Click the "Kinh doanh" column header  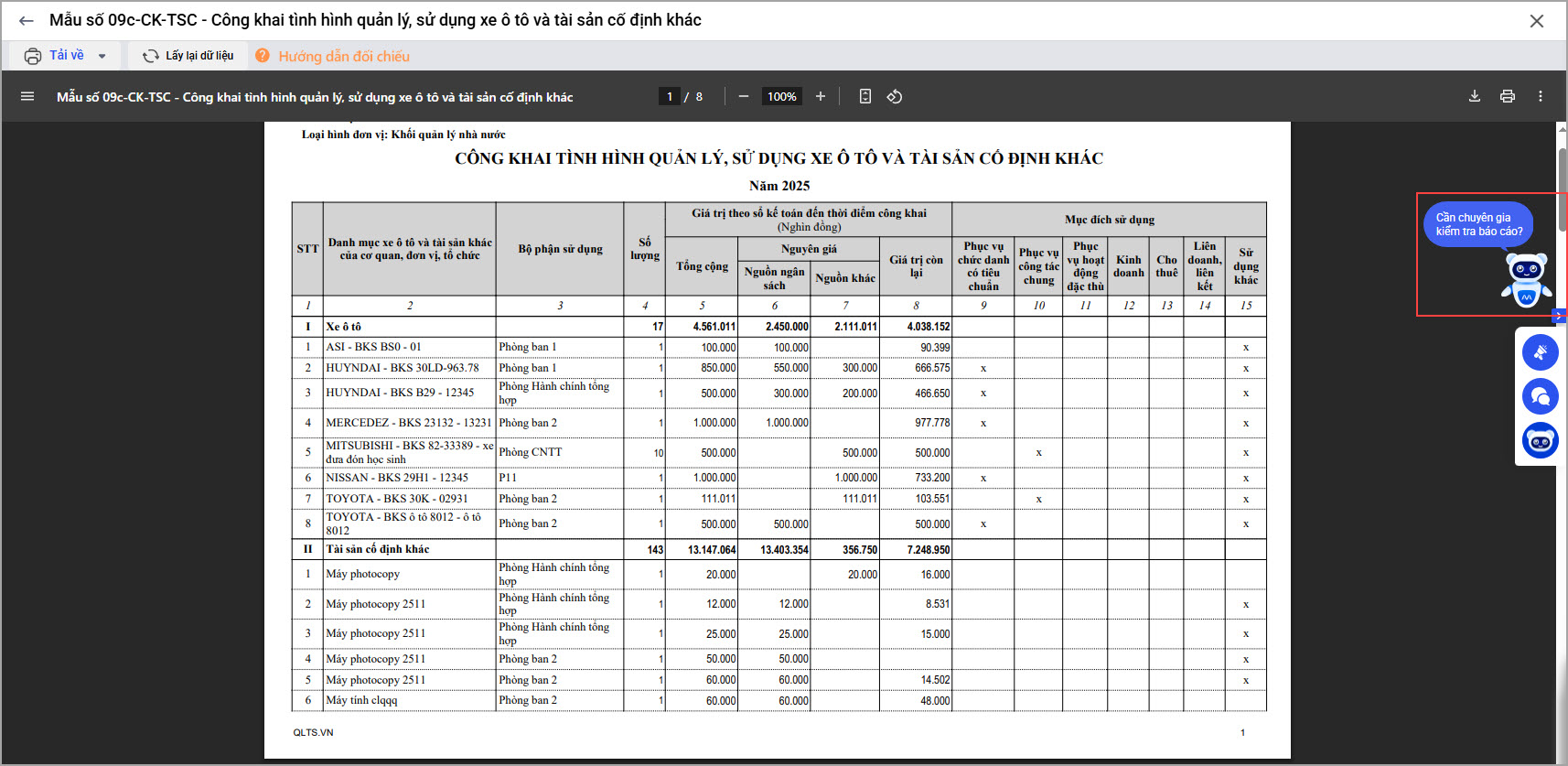[x=1128, y=266]
